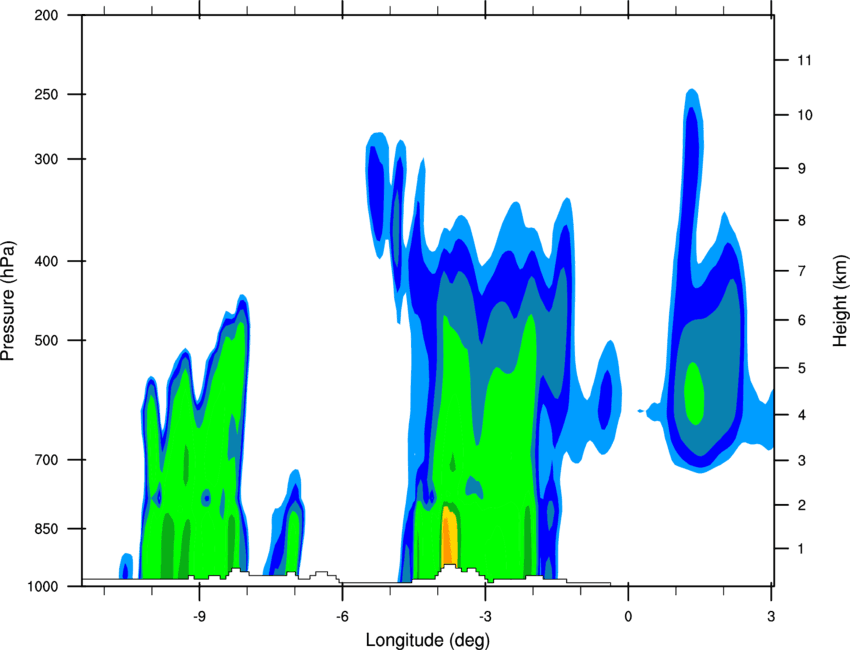
Task: Click the 6 km height label
Action: pyautogui.click(x=801, y=320)
